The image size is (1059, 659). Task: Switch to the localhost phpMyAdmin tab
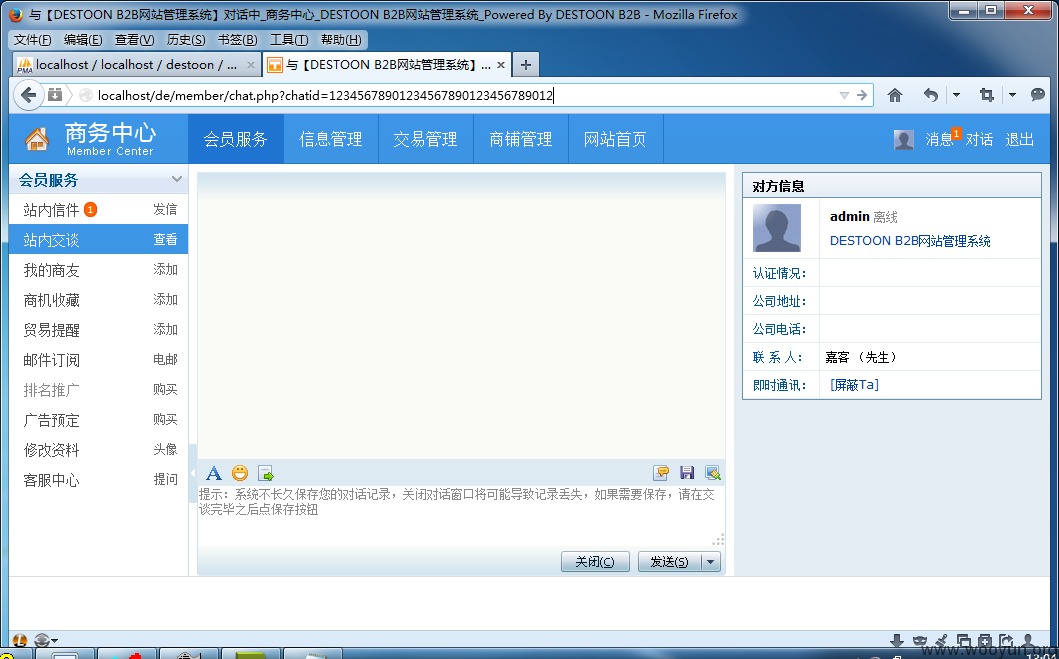click(135, 65)
